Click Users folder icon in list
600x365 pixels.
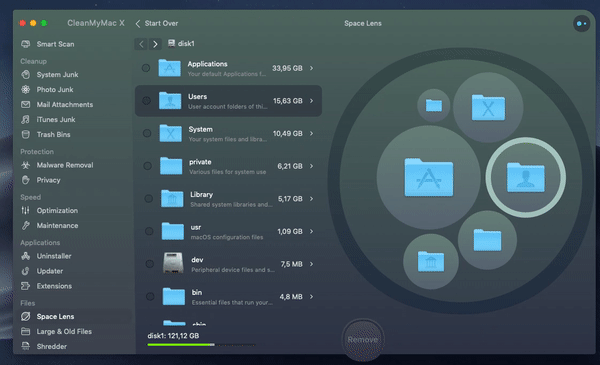(x=170, y=101)
